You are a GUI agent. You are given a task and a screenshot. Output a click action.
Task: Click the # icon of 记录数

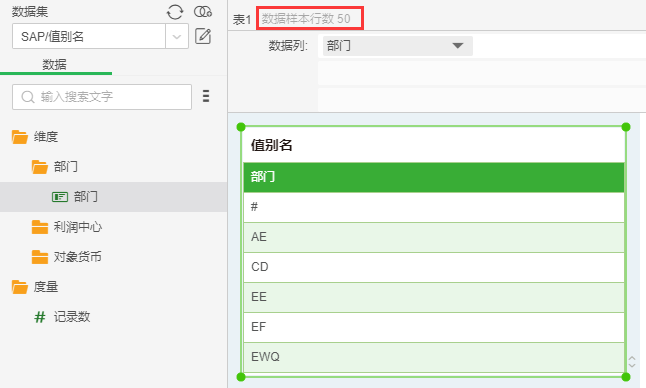40,317
